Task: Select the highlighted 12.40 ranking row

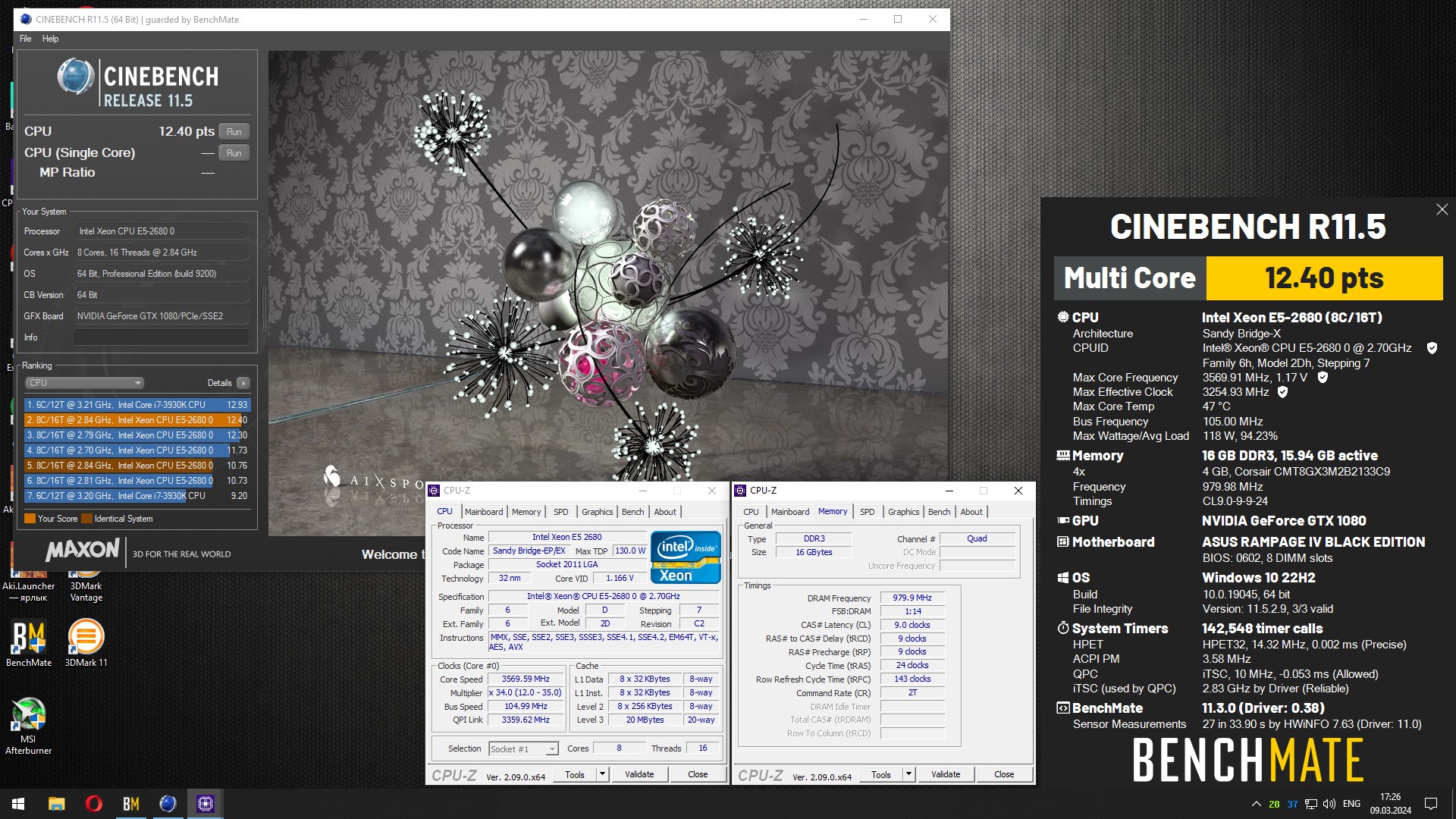Action: point(137,420)
